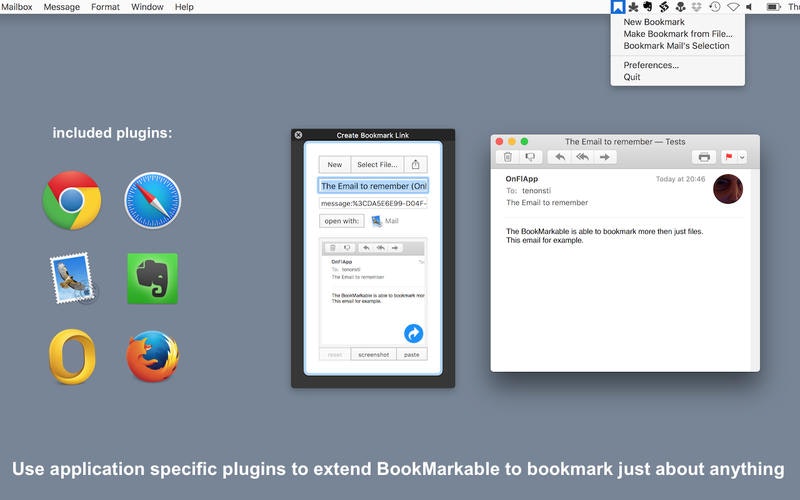Open the flag color dropdown arrow

coord(742,157)
